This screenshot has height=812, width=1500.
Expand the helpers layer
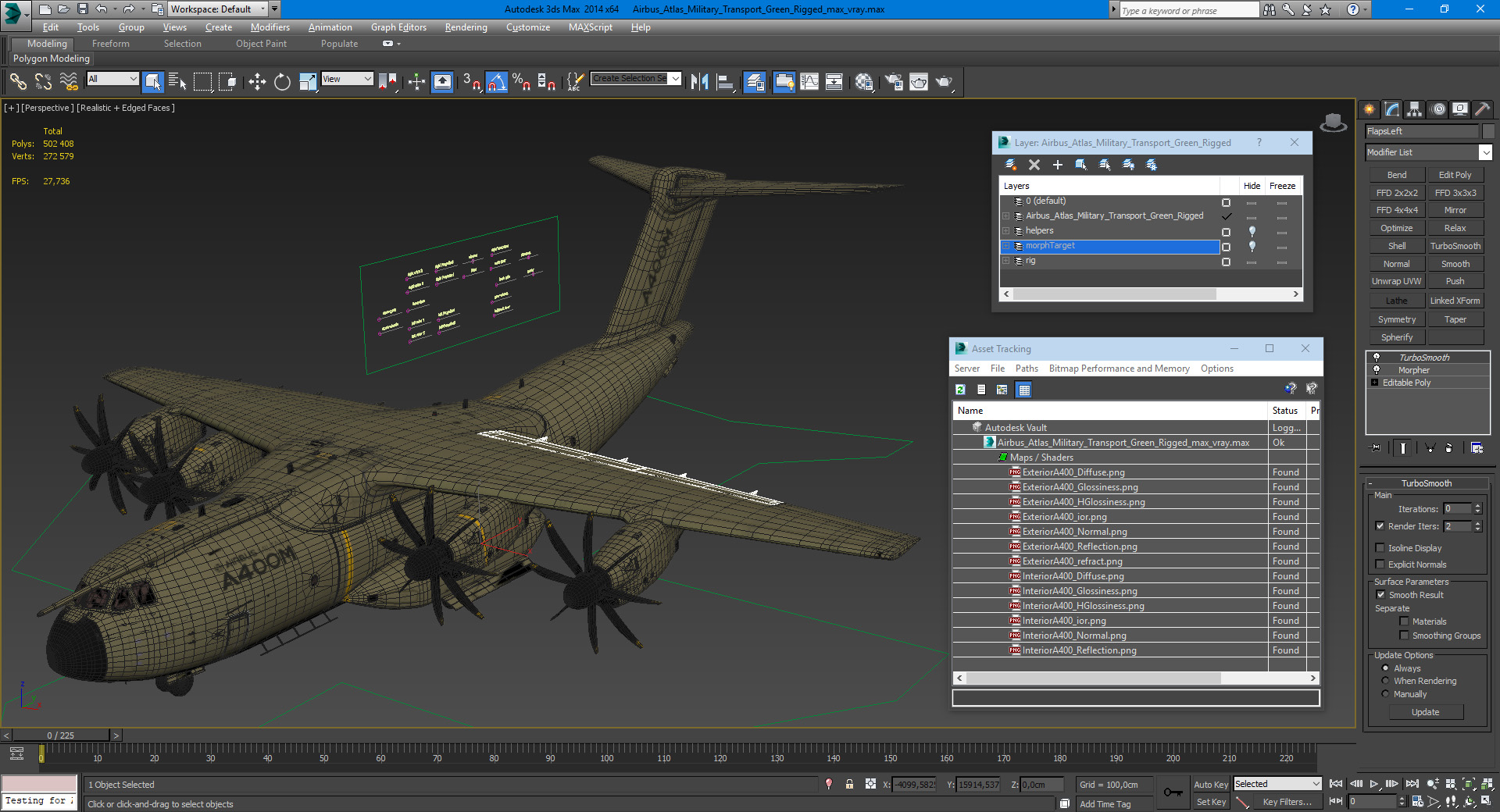(1006, 231)
